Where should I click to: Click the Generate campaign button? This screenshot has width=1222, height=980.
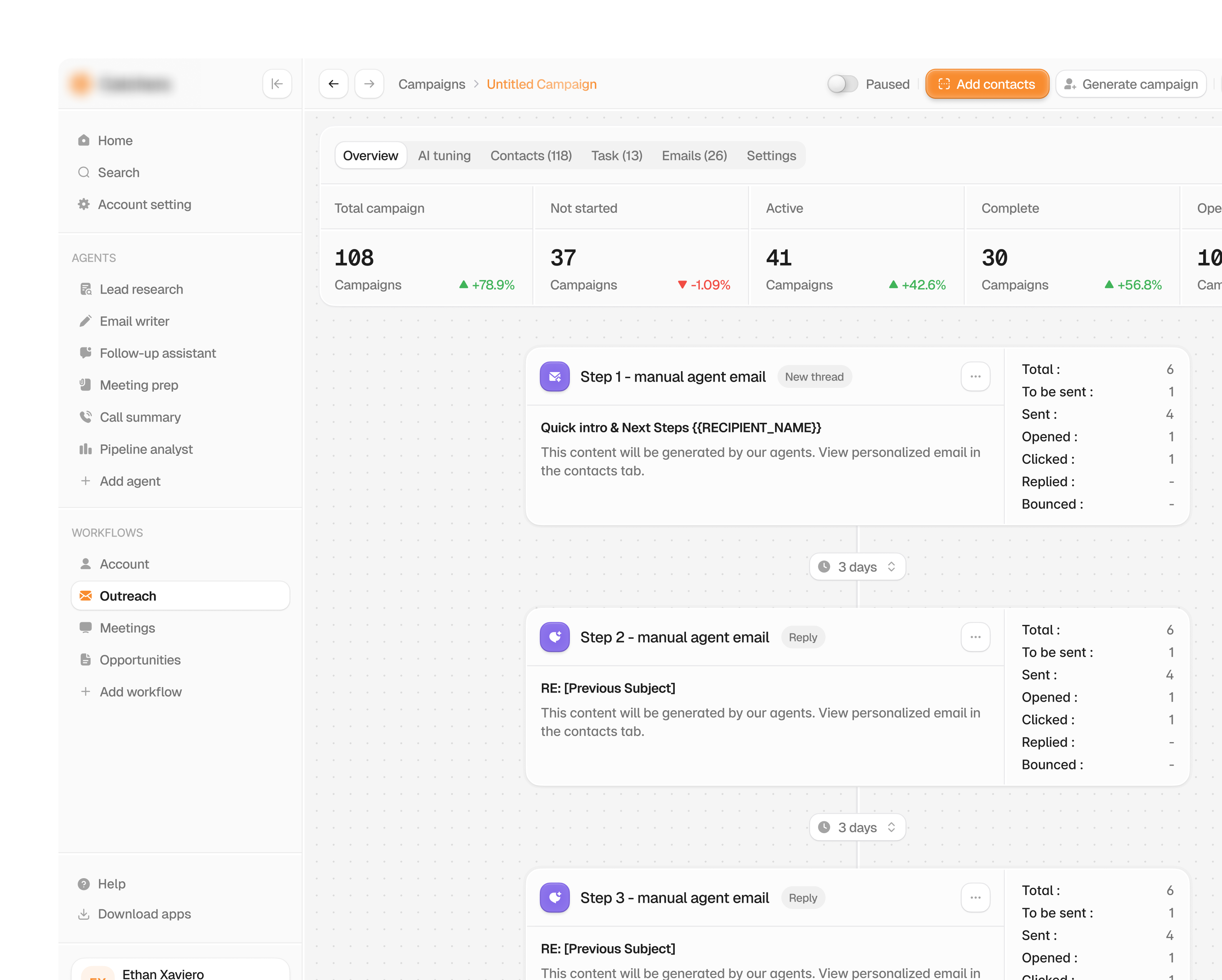(1131, 84)
